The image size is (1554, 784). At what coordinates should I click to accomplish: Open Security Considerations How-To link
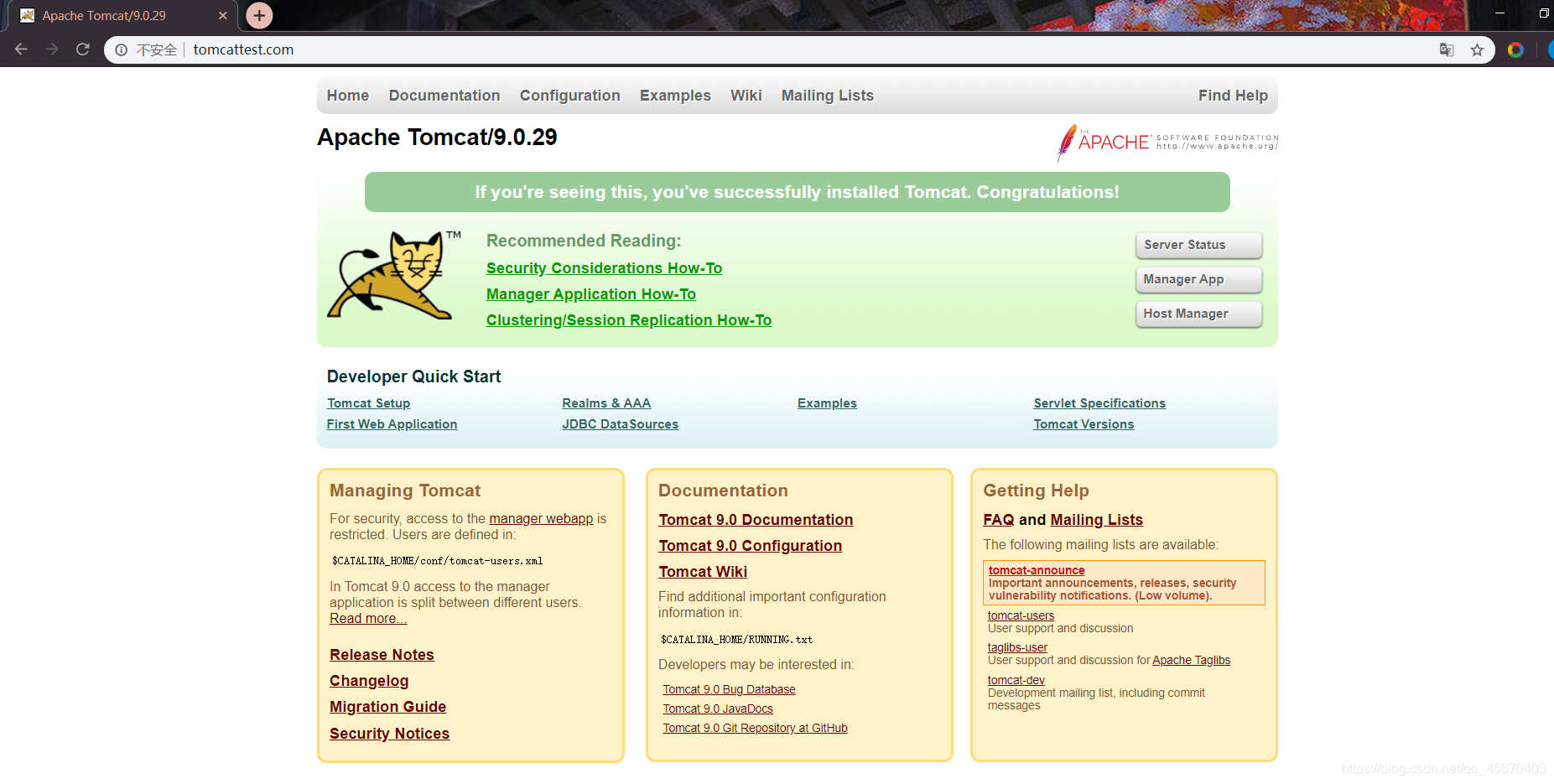point(604,268)
